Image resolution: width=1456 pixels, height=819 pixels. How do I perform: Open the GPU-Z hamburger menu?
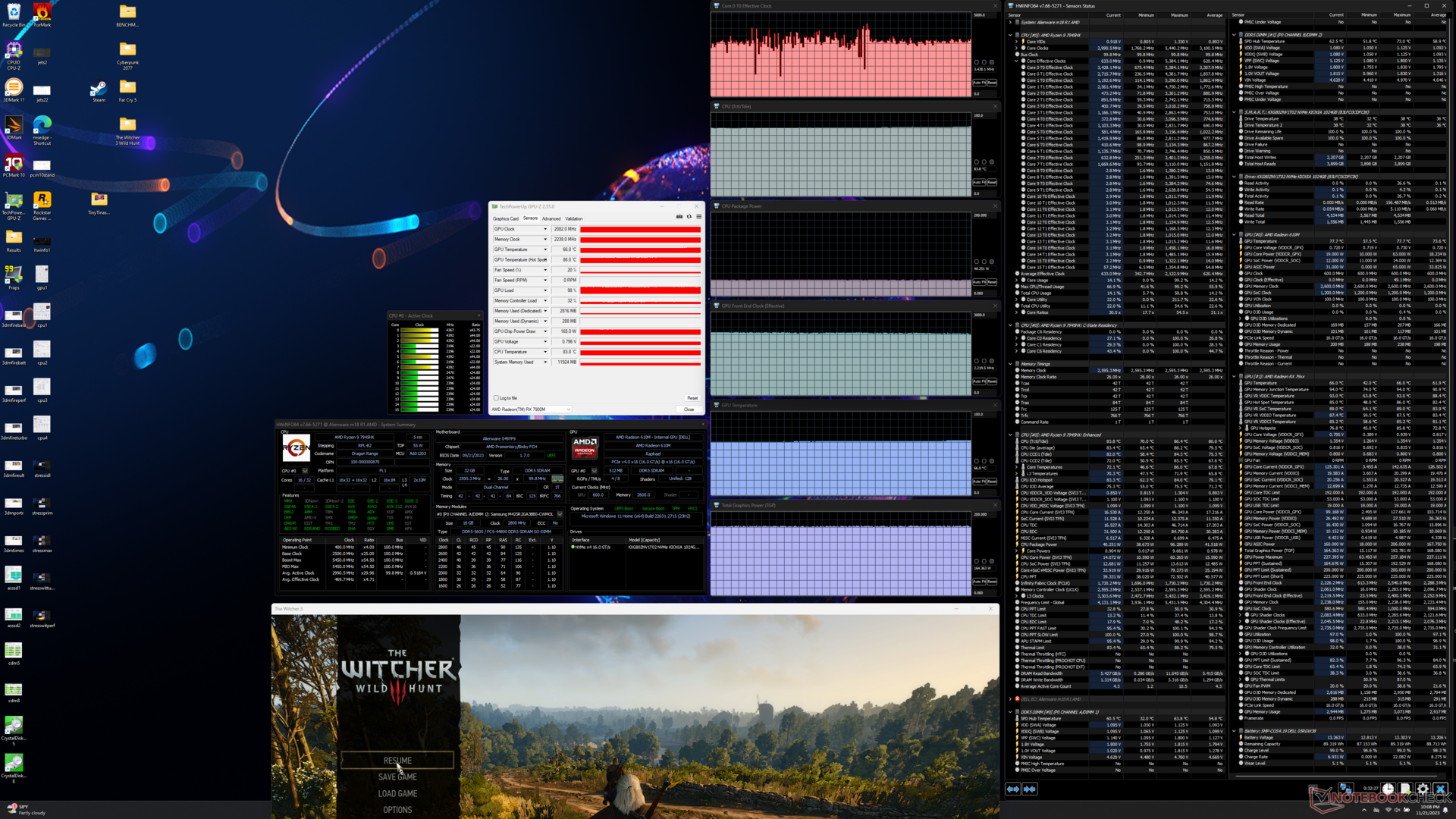[x=698, y=217]
